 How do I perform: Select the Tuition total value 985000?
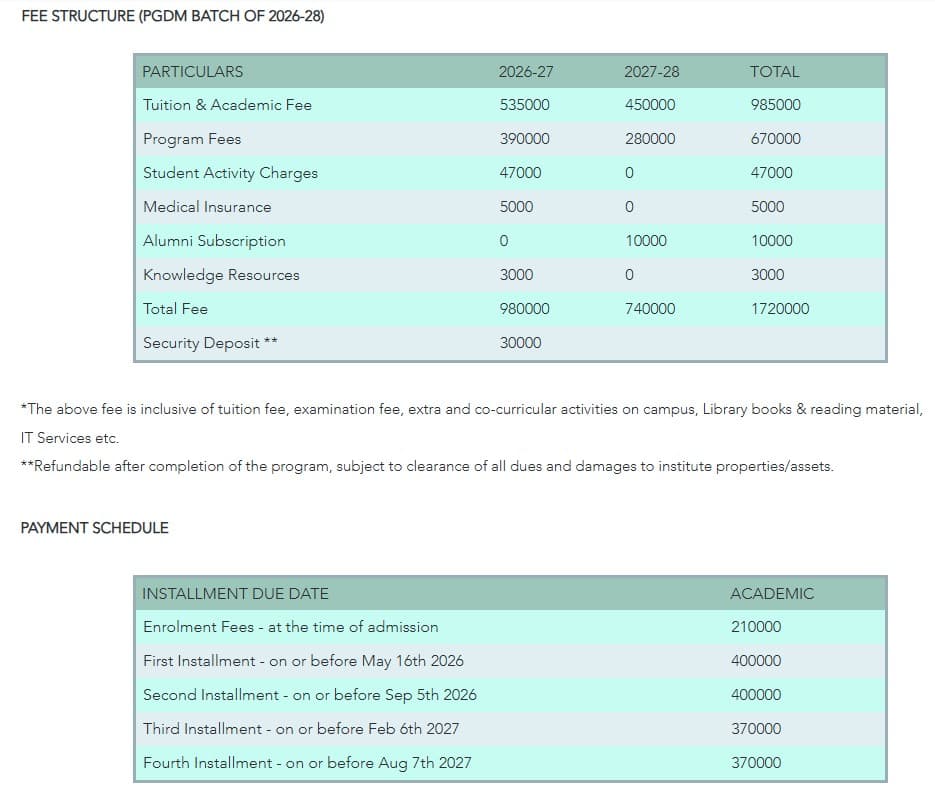pos(776,105)
